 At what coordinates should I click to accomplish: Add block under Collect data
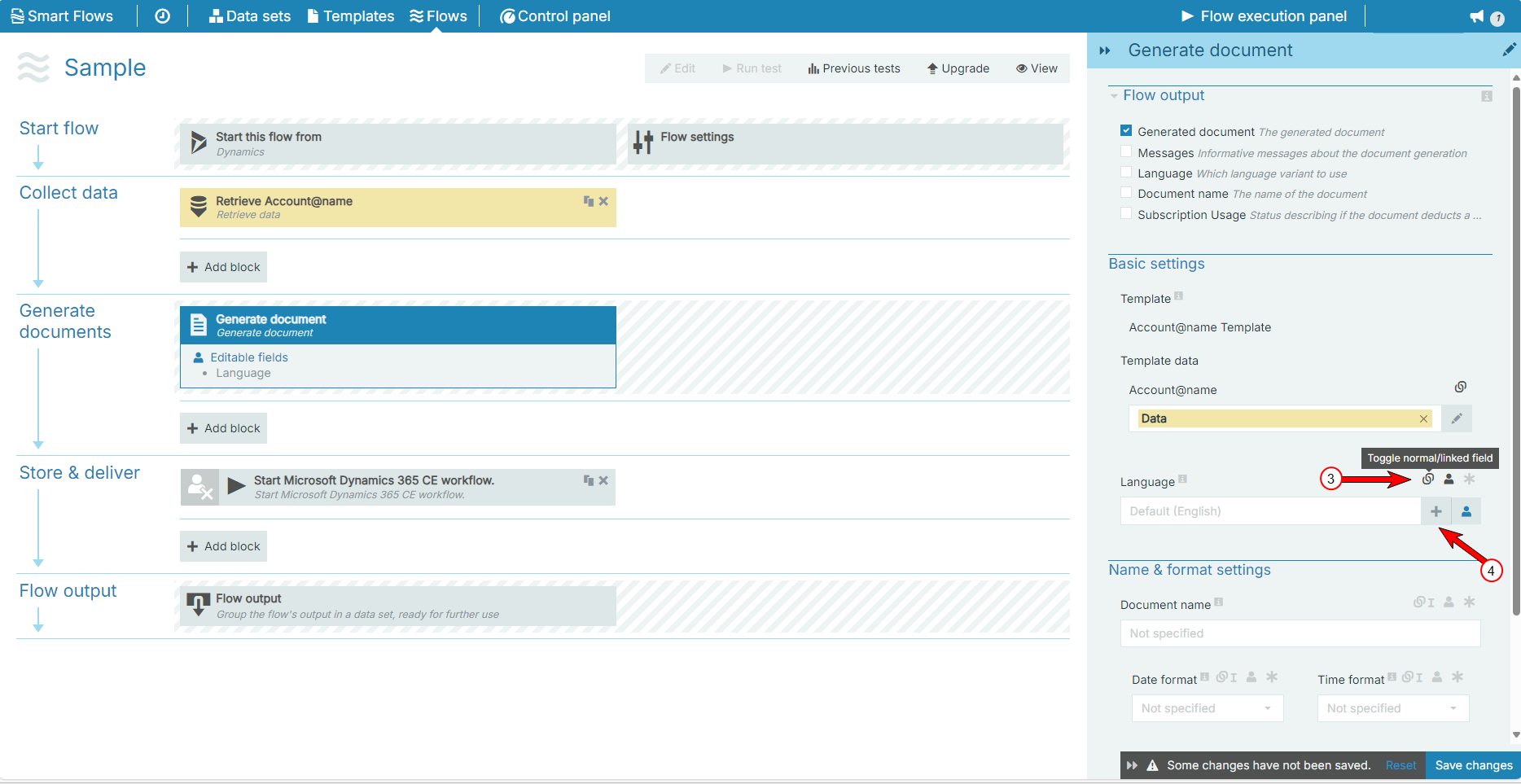point(223,267)
